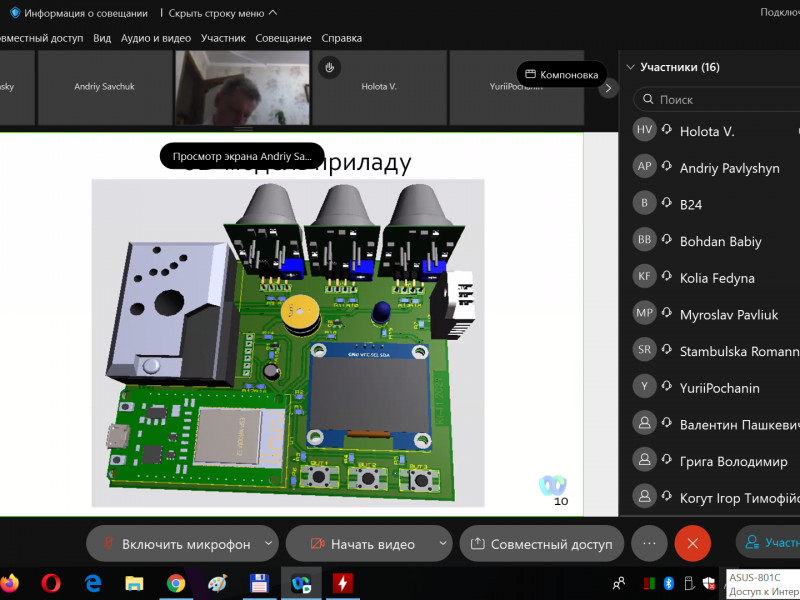Turn on camera with Начать видео

[x=361, y=544]
